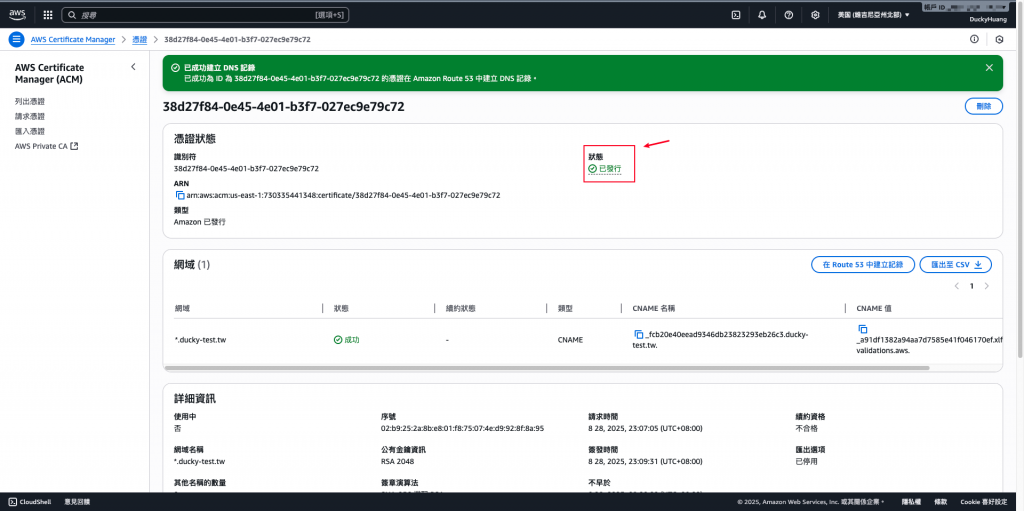Open 匯入憑證 in the sidebar
Screen dimensions: 1024x511
pyautogui.click(x=29, y=131)
